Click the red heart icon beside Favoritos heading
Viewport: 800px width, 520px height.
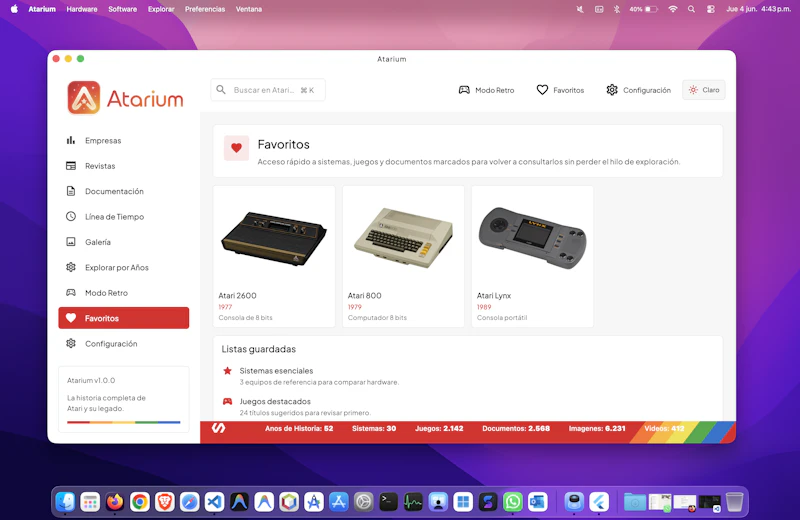point(236,148)
